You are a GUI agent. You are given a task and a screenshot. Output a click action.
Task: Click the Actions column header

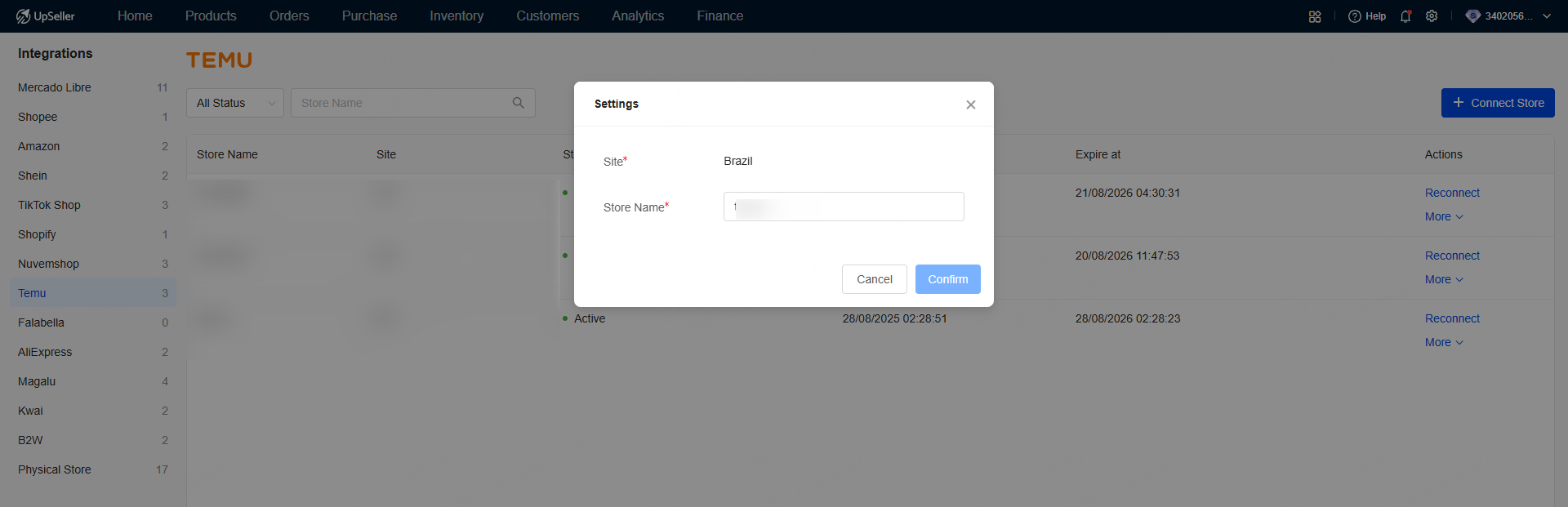1444,154
